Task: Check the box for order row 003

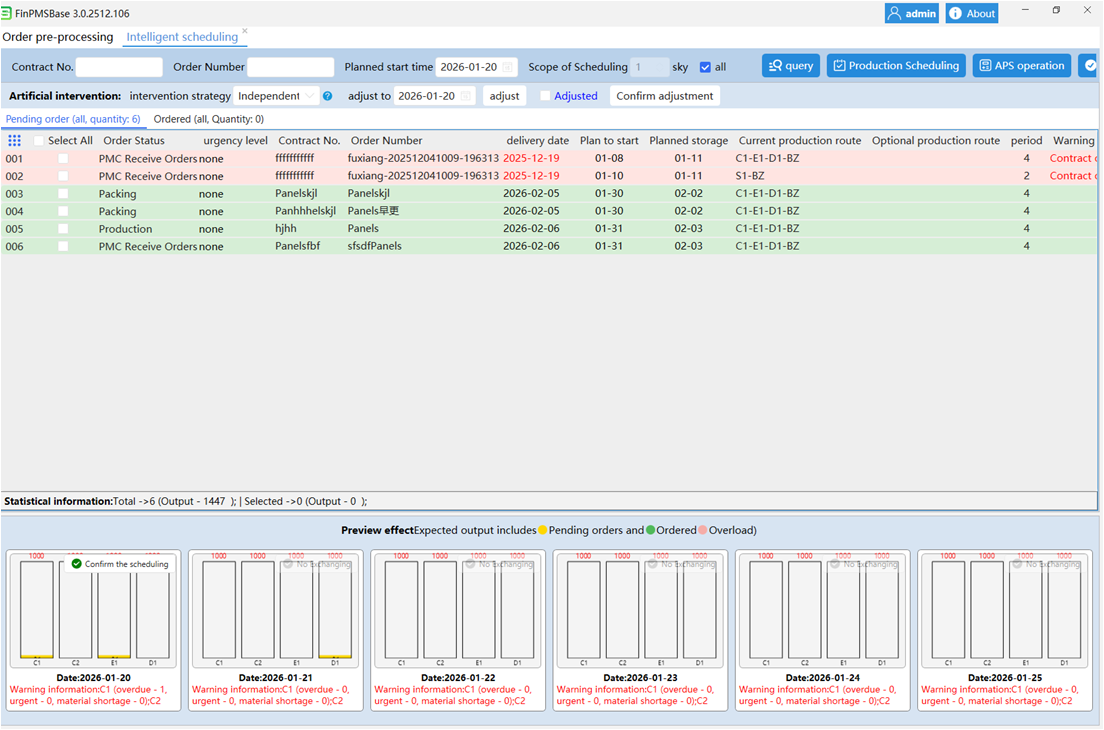Action: [63, 194]
